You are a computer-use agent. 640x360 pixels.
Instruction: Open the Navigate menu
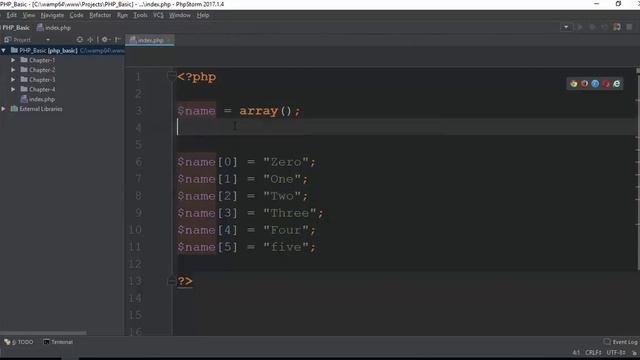tap(52, 15)
